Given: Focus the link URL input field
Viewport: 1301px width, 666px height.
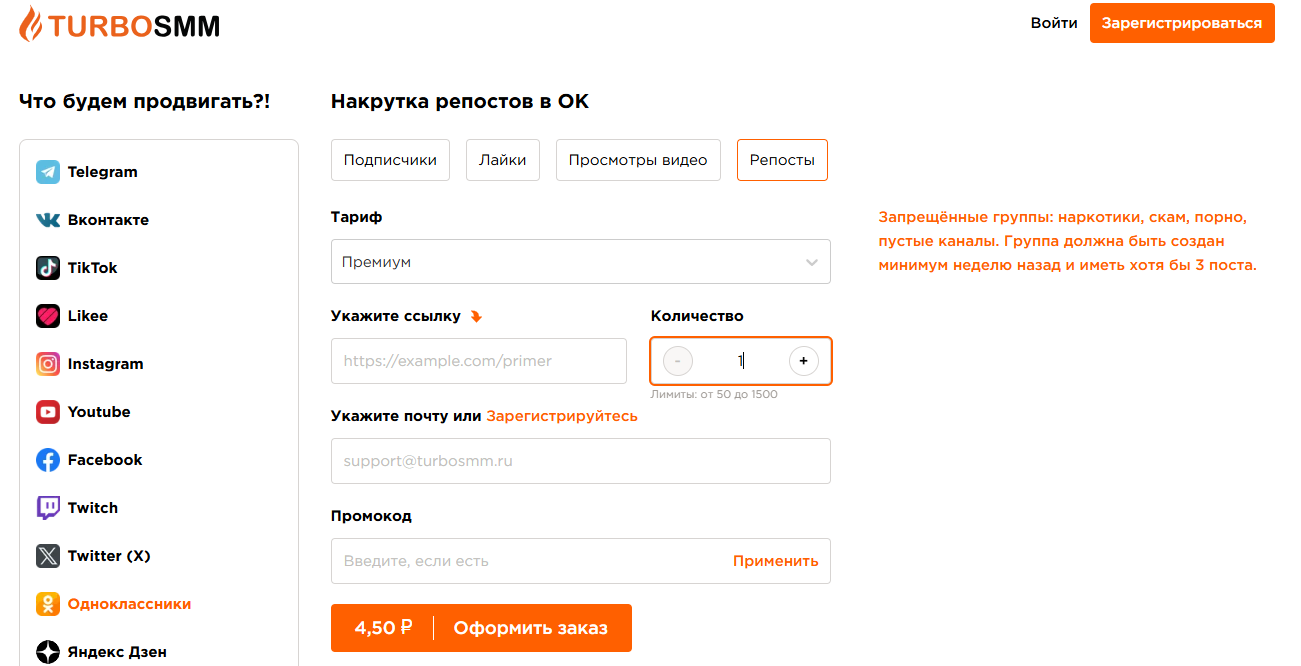Looking at the screenshot, I should [x=479, y=361].
